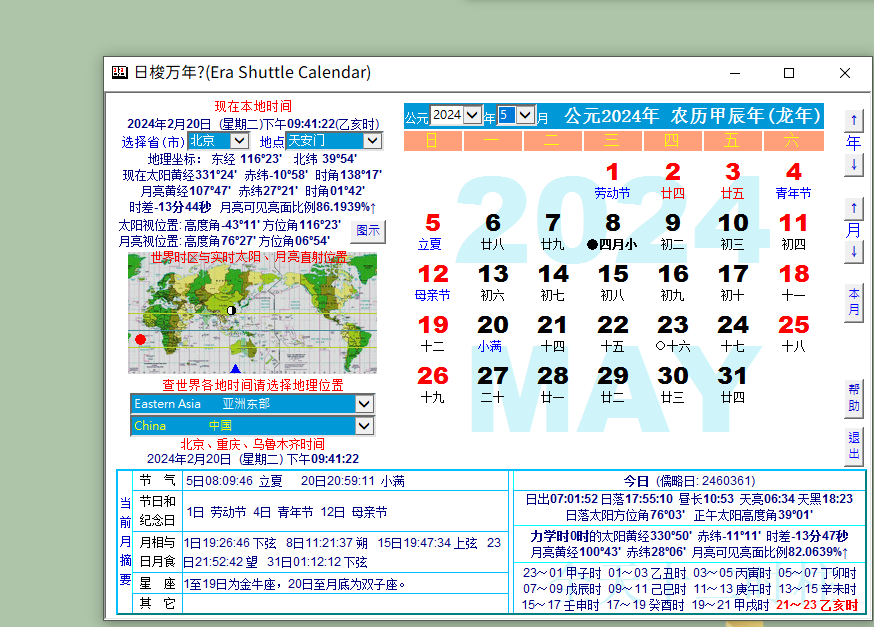Viewport: 874px width, 627px height.
Task: Click the year increment up arrow
Action: pos(853,120)
